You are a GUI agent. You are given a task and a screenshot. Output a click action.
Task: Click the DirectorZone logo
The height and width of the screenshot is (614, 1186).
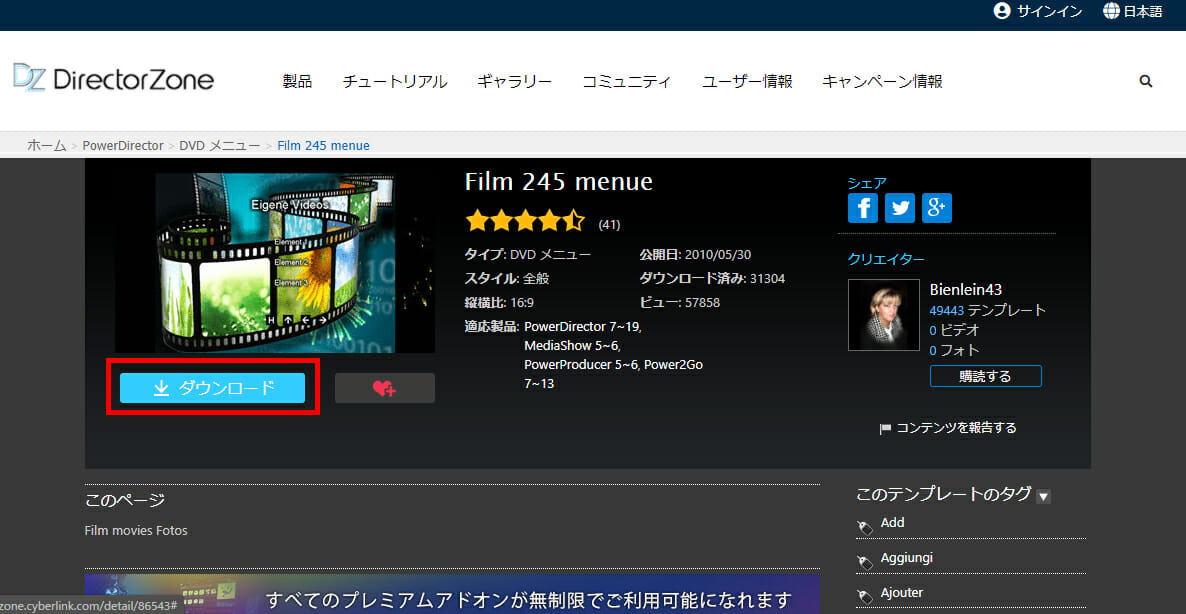pos(113,79)
